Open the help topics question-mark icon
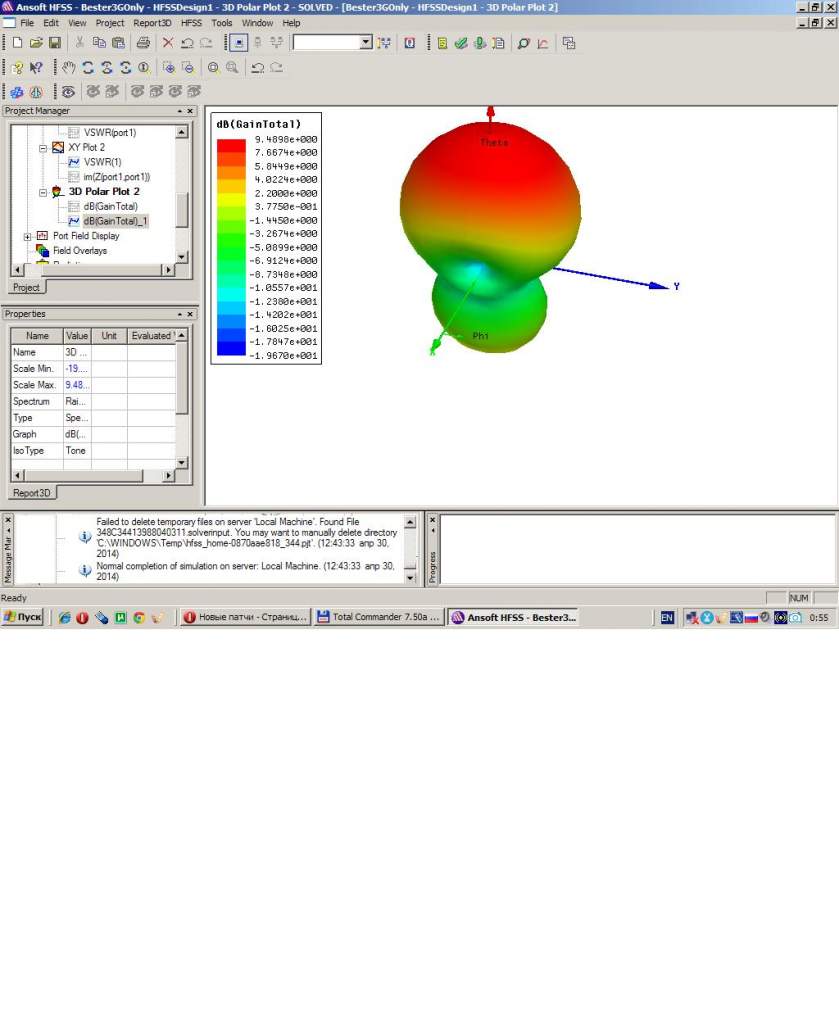Image resolution: width=839 pixels, height=1024 pixels. pos(18,67)
